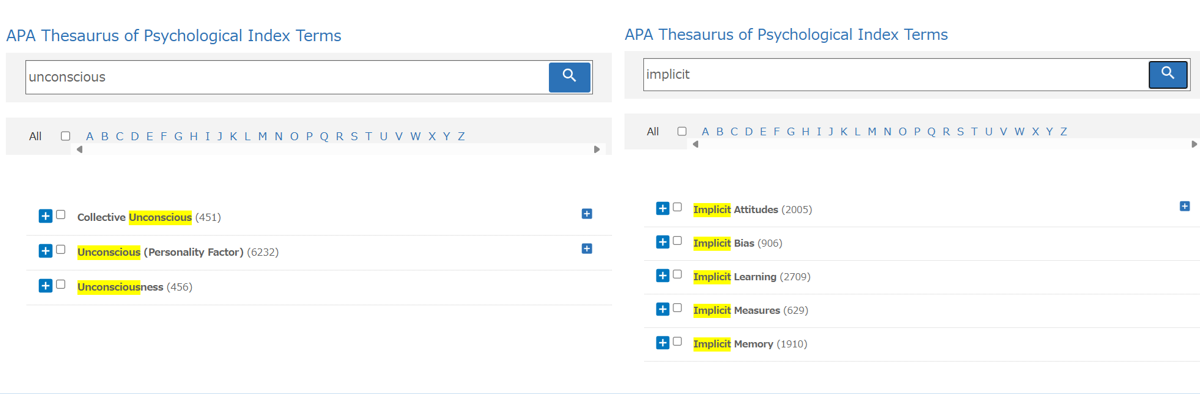
Task: Select letter A in the right alphabet bar
Action: pyautogui.click(x=706, y=131)
